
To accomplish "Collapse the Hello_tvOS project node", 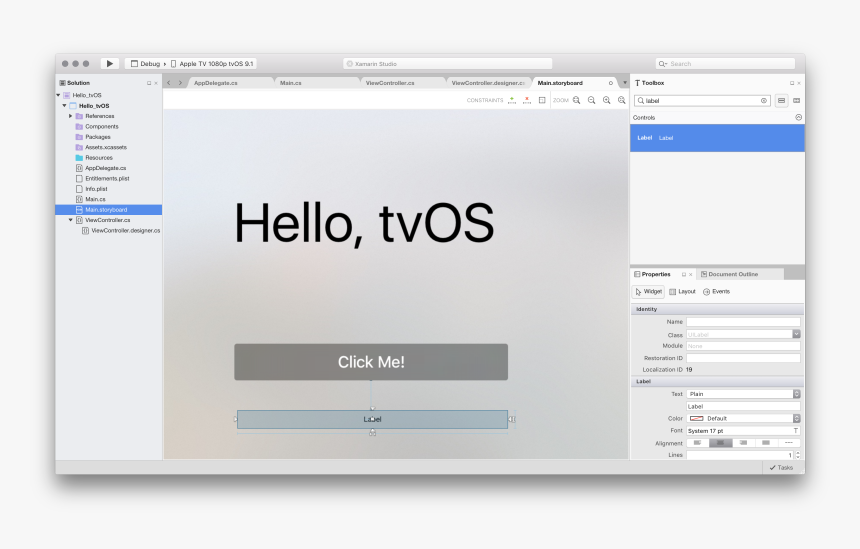I will 64,106.
